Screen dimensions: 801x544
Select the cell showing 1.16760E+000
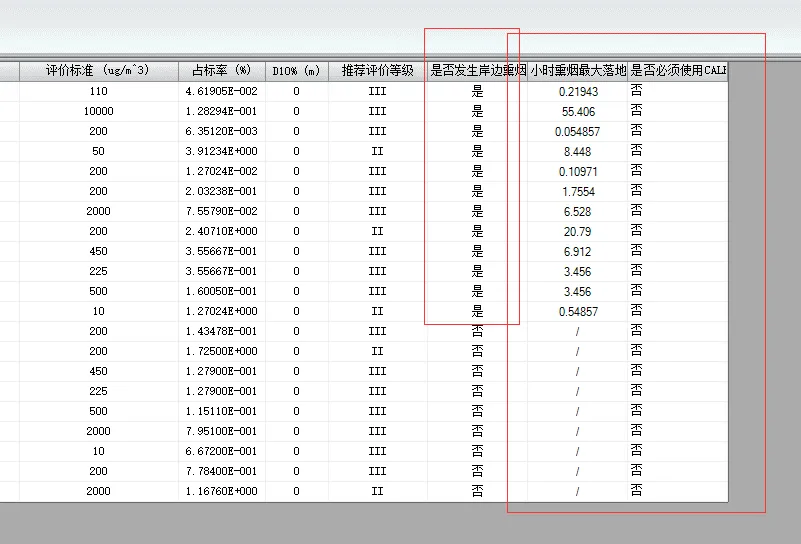tap(222, 491)
